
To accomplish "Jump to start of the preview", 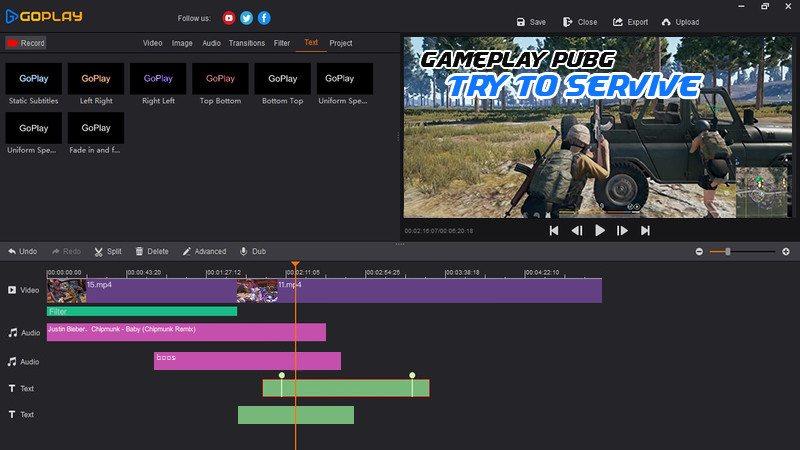I will point(554,231).
